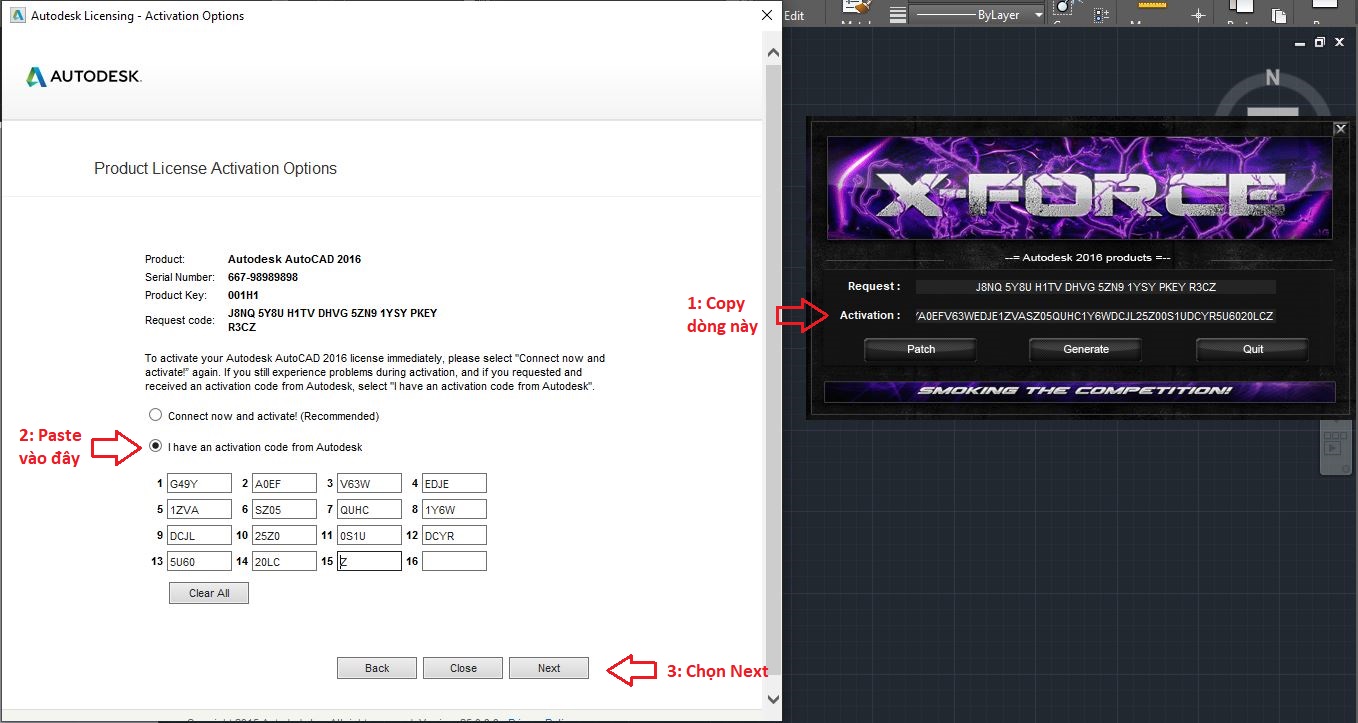Click the dialog scrollbar up arrow

(772, 51)
